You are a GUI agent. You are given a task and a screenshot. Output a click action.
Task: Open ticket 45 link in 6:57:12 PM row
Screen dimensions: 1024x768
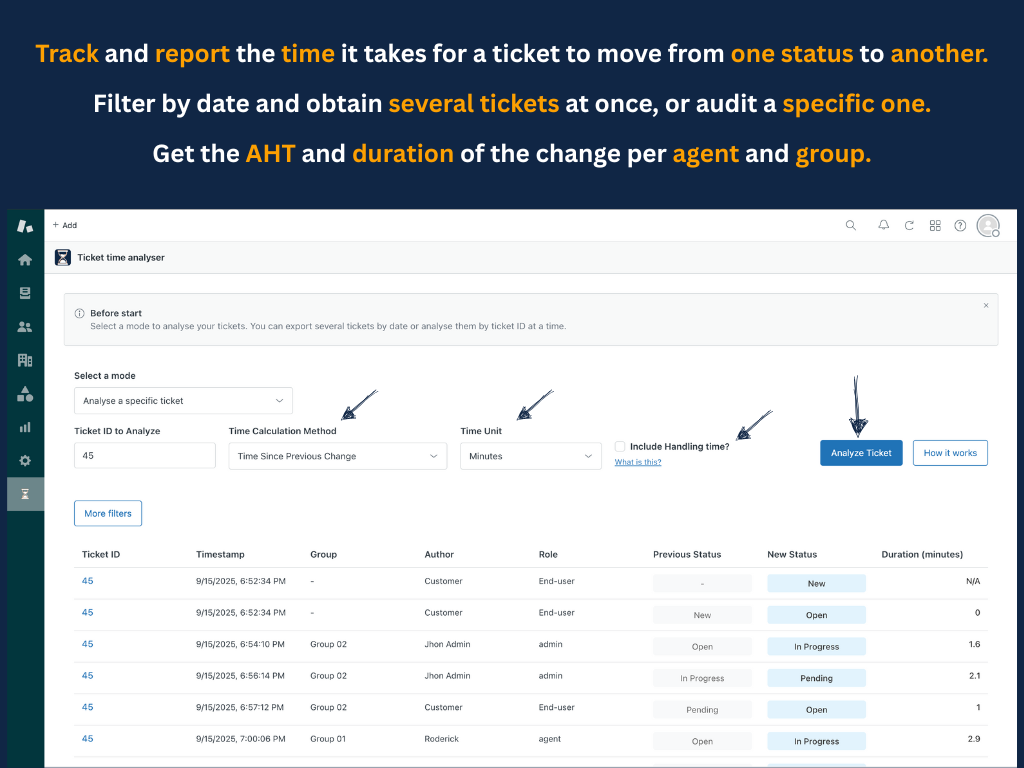(88, 707)
